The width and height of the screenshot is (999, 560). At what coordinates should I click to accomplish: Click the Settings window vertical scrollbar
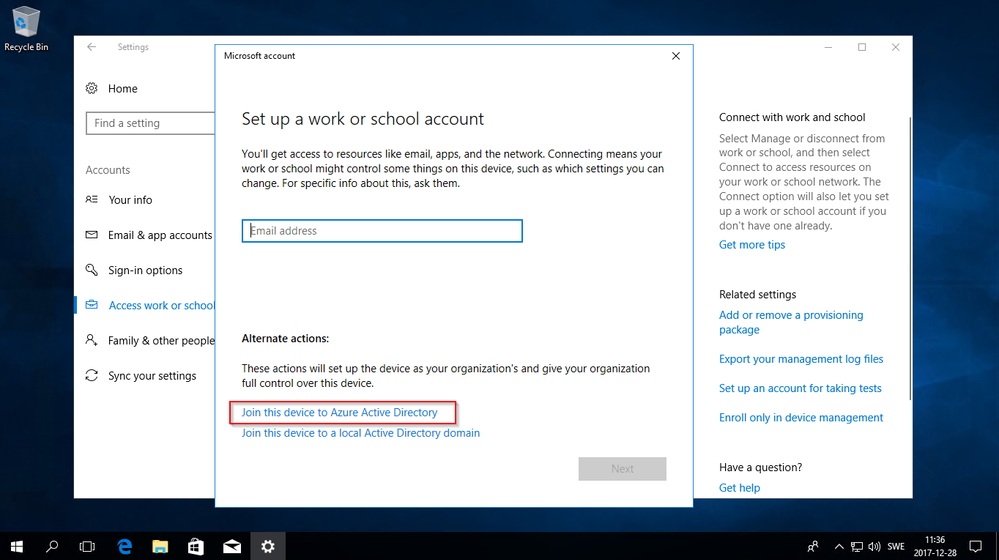[909, 258]
